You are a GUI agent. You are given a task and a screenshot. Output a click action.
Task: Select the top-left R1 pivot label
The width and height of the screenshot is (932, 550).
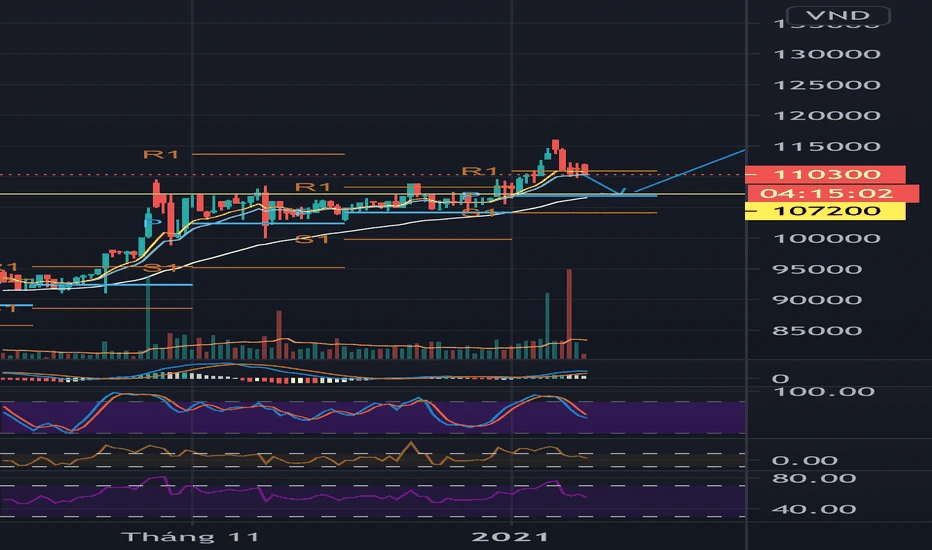(160, 154)
